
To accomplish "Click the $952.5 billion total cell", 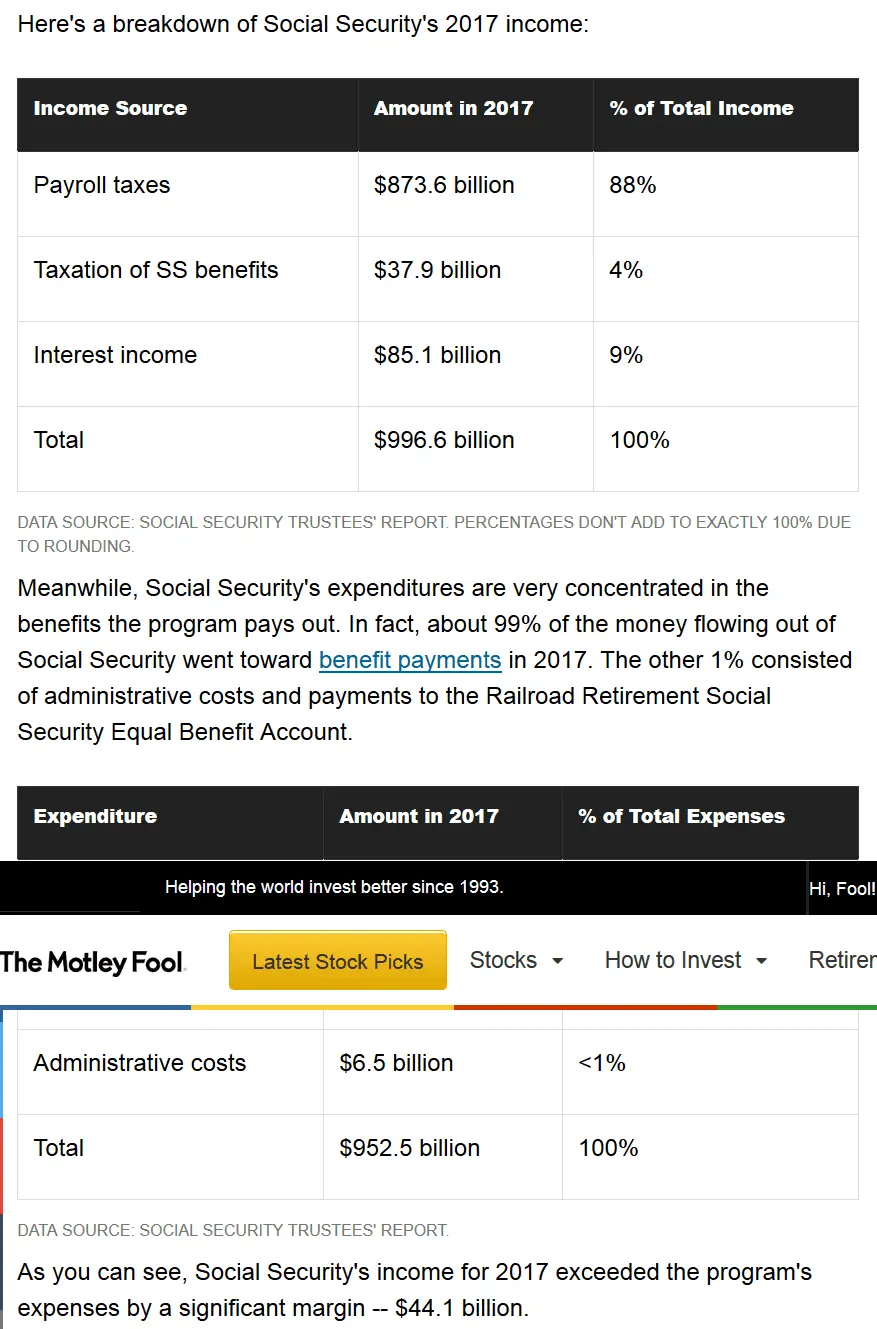I will [410, 1148].
